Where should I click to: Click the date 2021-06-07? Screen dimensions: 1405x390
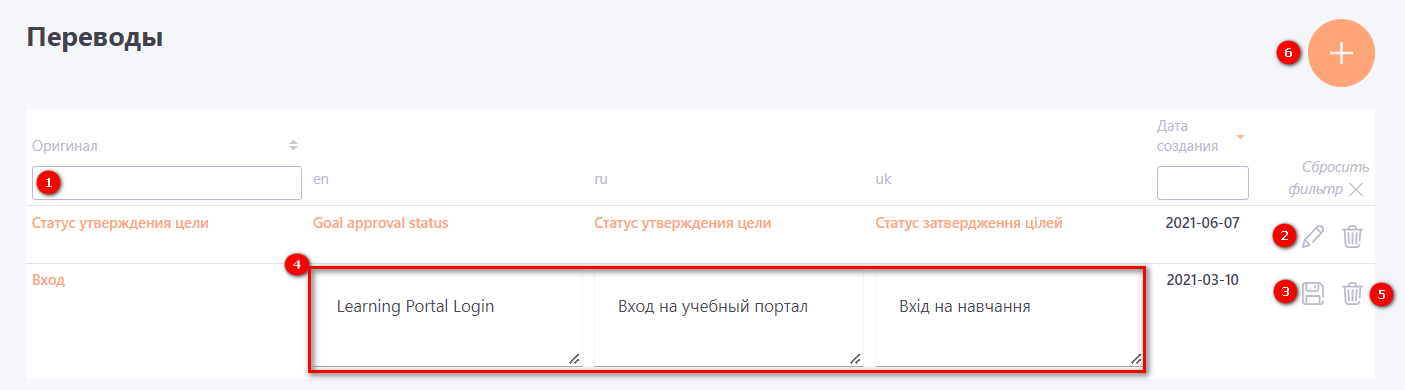[1203, 222]
